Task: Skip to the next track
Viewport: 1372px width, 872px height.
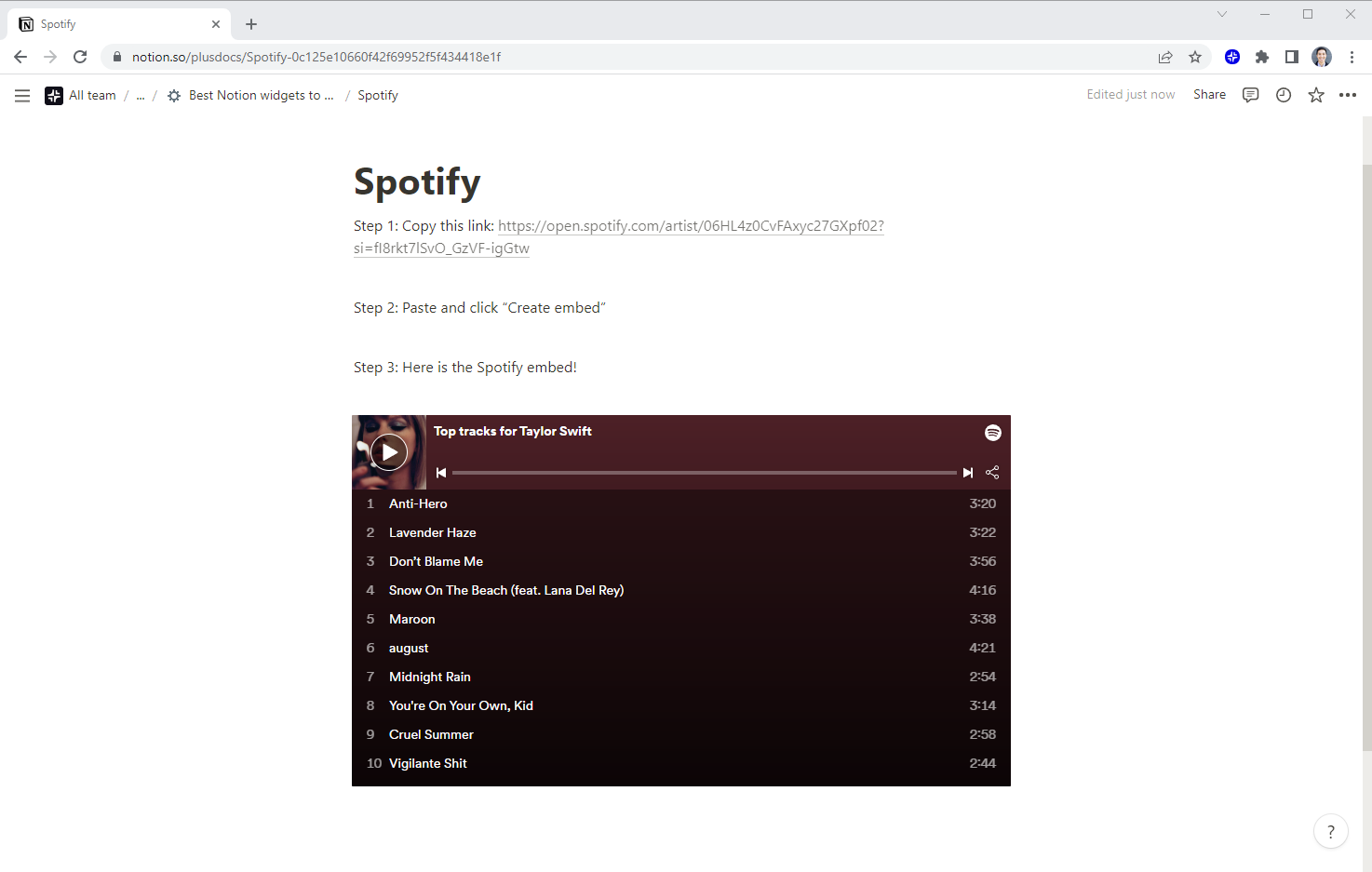Action: (968, 473)
